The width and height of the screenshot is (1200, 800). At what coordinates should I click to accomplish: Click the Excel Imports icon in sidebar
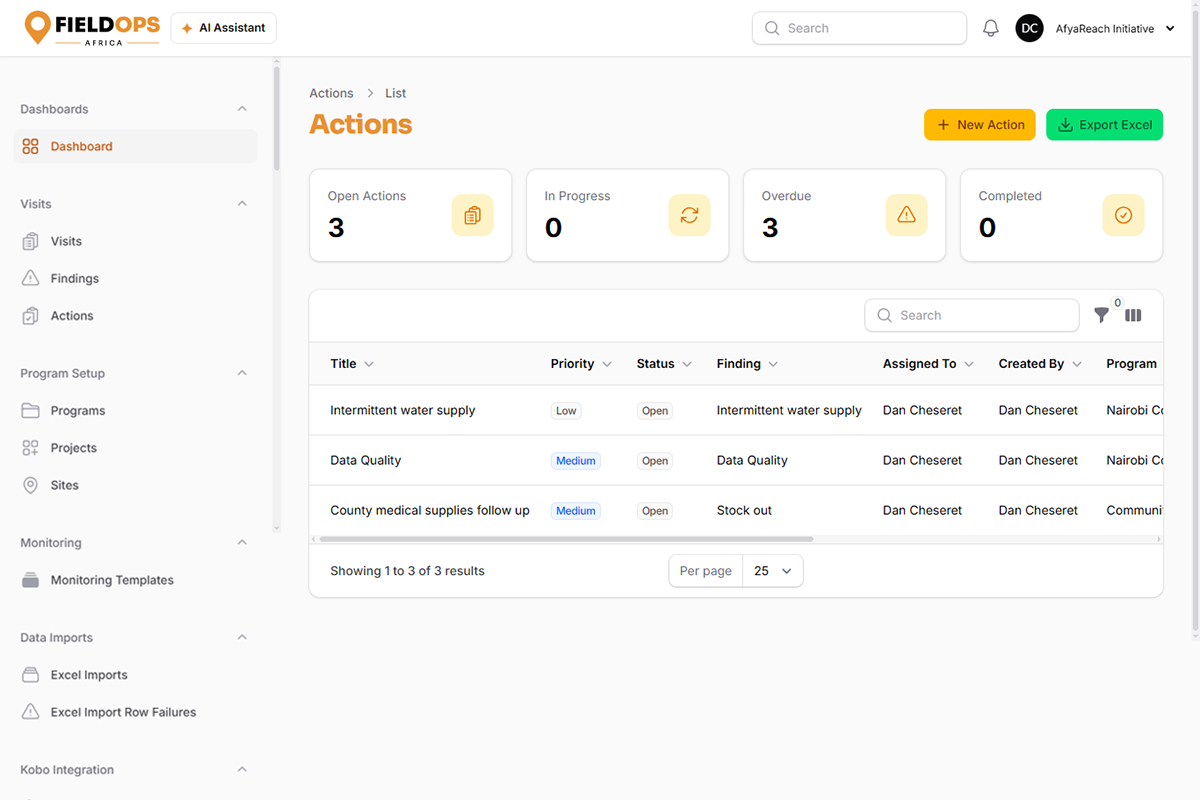tap(31, 675)
